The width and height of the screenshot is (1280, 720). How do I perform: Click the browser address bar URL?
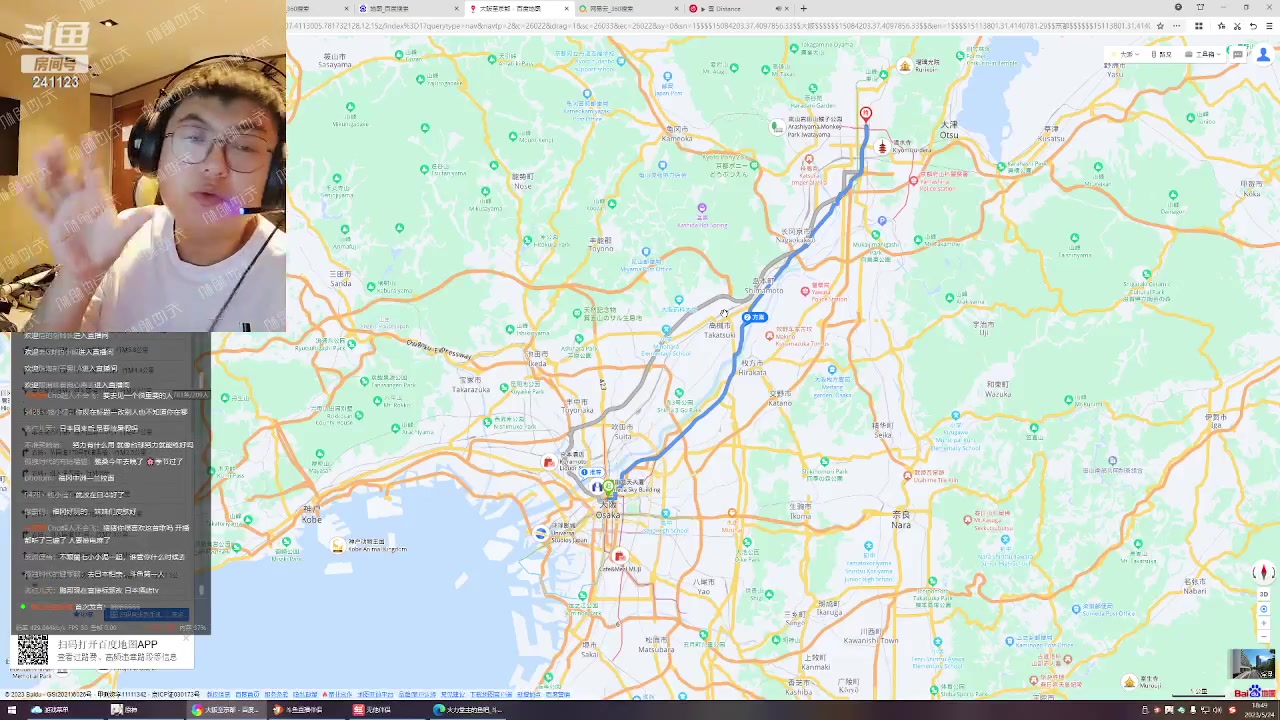tap(717, 26)
